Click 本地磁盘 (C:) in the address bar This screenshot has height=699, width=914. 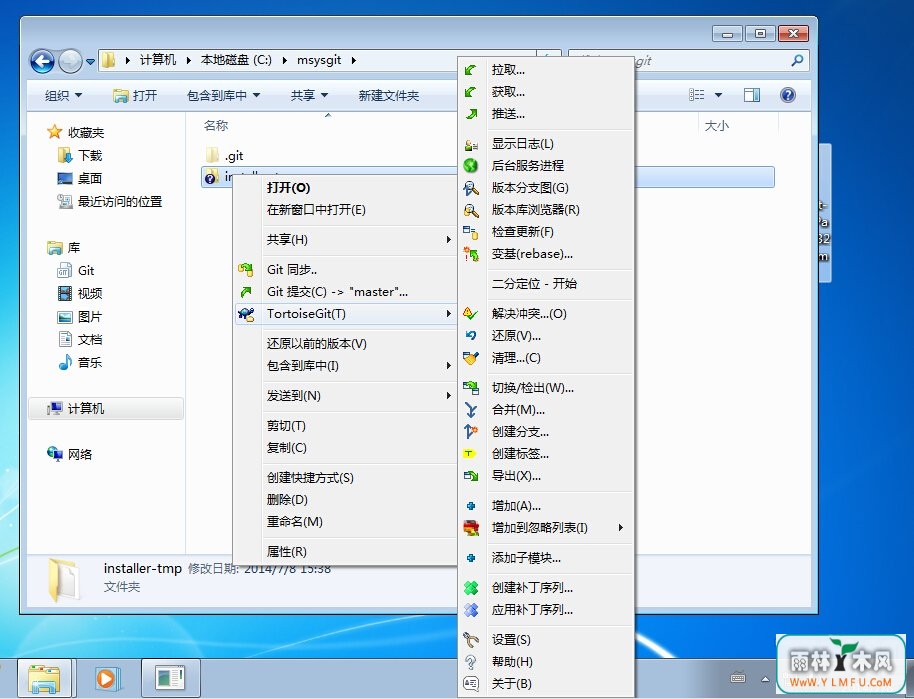(236, 60)
